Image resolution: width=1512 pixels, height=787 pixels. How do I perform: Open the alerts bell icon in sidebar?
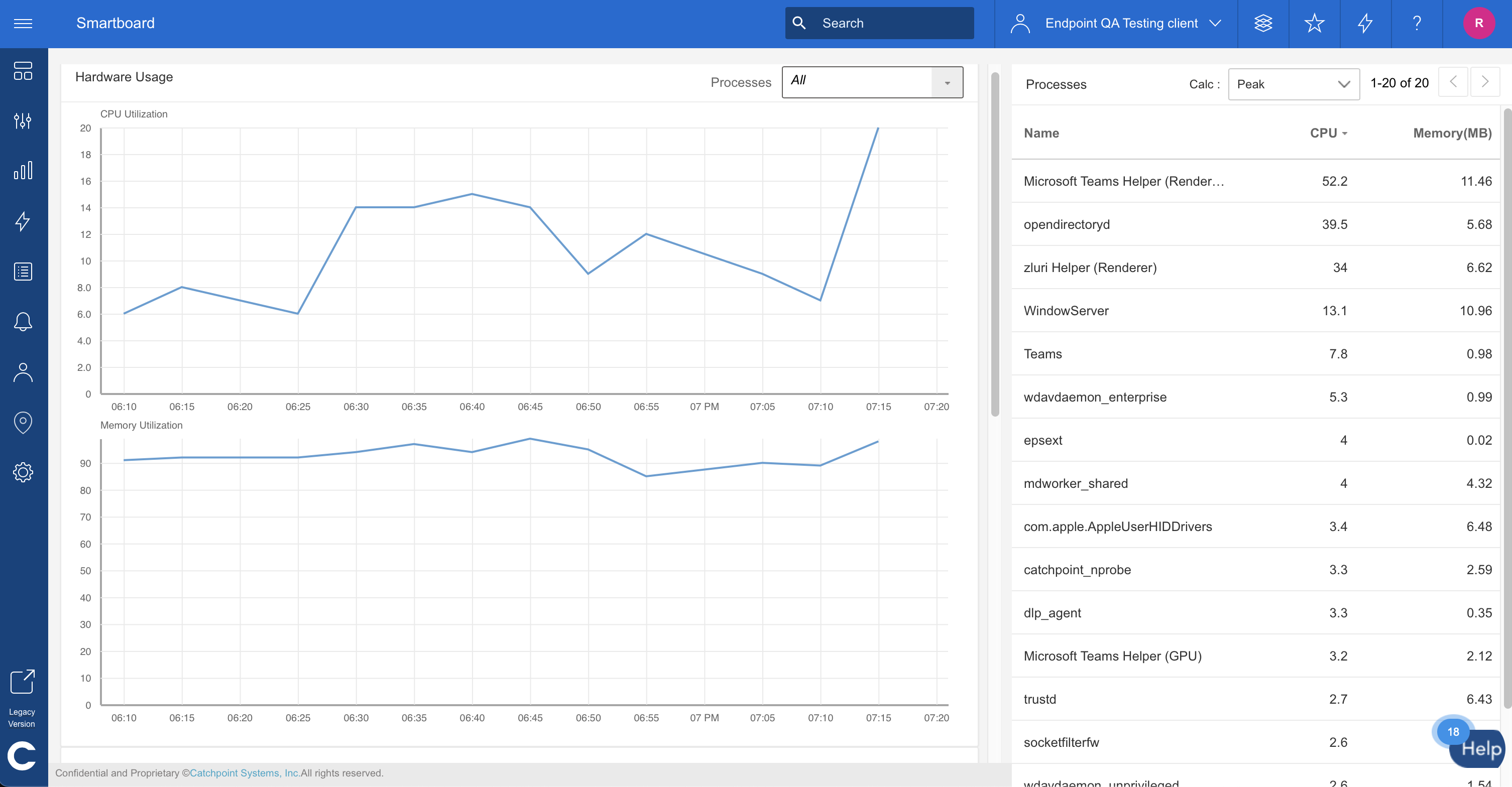(x=23, y=322)
